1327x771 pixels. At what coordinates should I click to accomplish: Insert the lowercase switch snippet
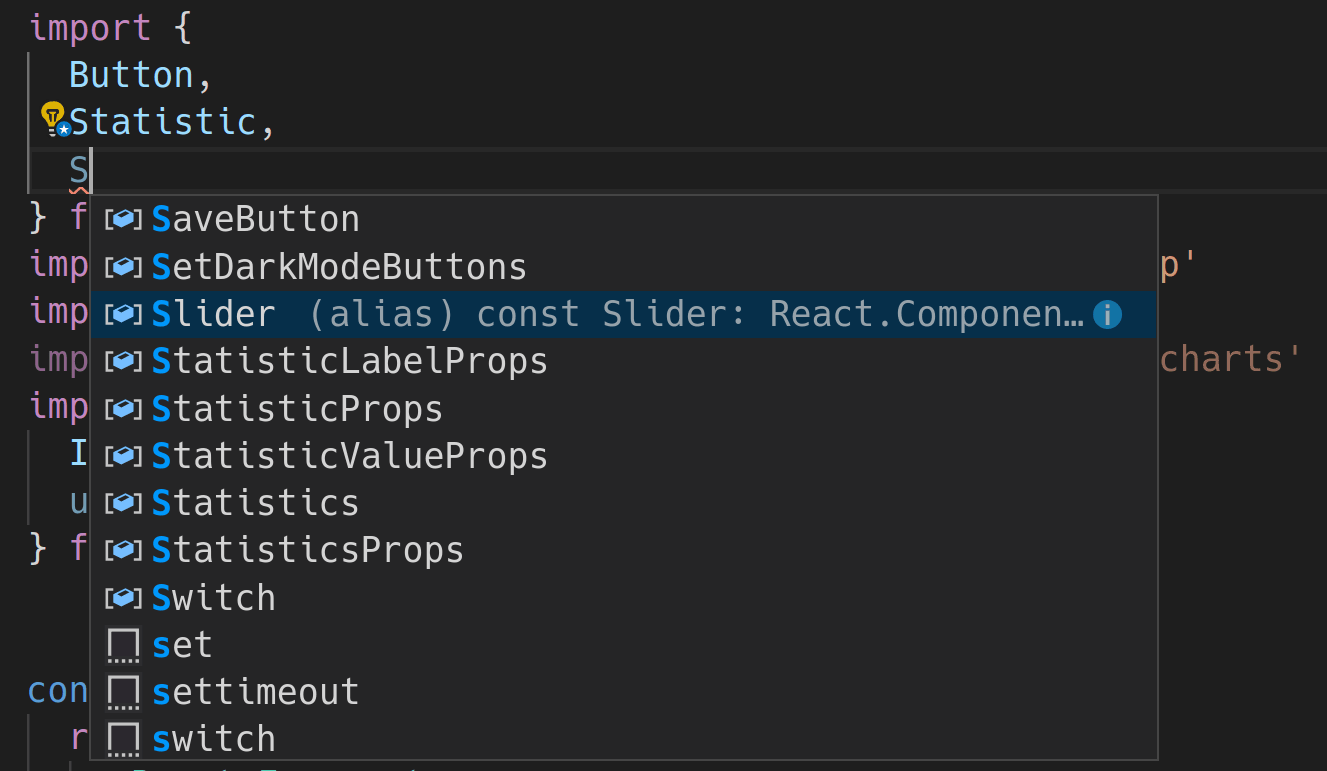pyautogui.click(x=213, y=740)
